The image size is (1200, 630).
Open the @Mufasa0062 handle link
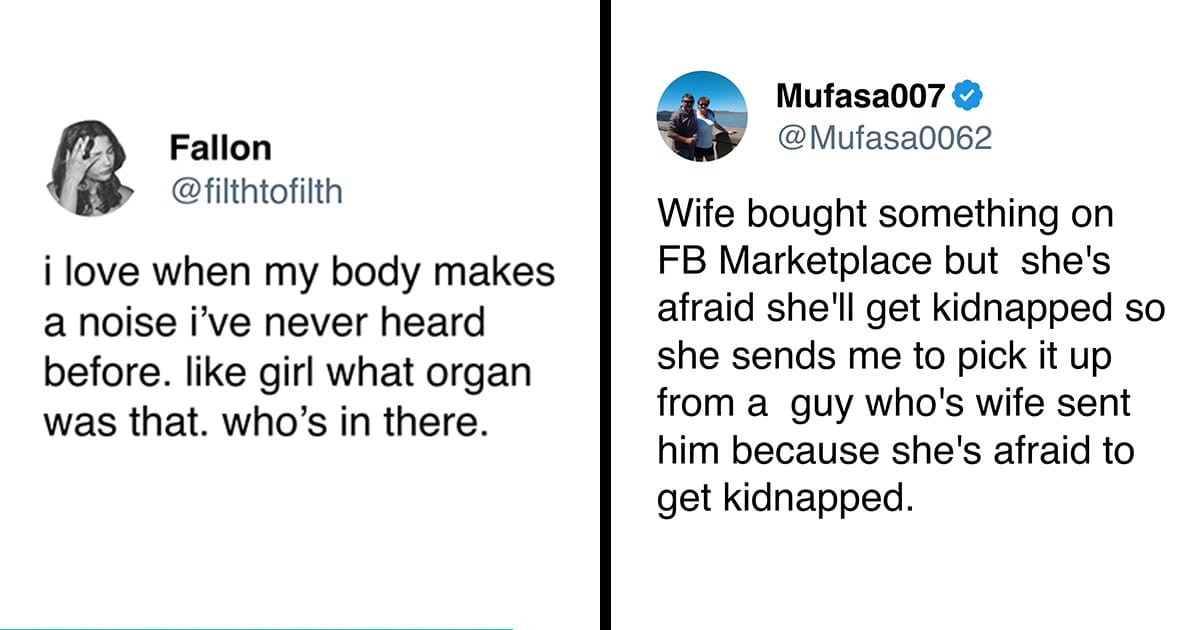883,137
